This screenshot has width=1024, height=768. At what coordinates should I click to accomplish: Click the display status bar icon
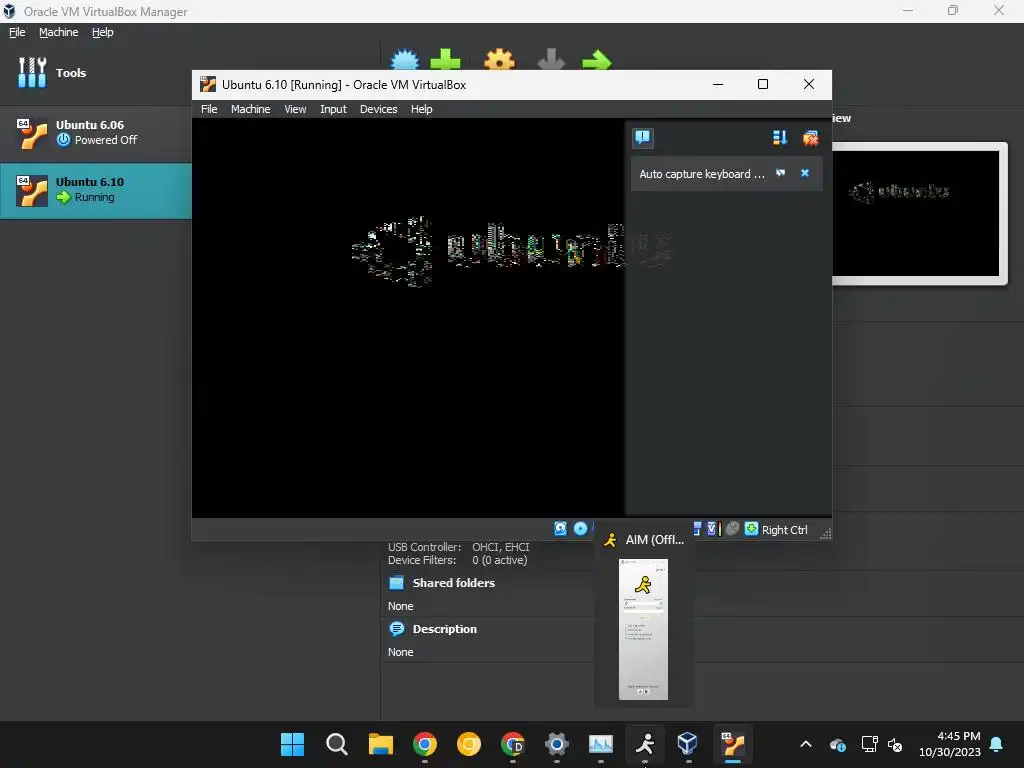click(x=697, y=528)
